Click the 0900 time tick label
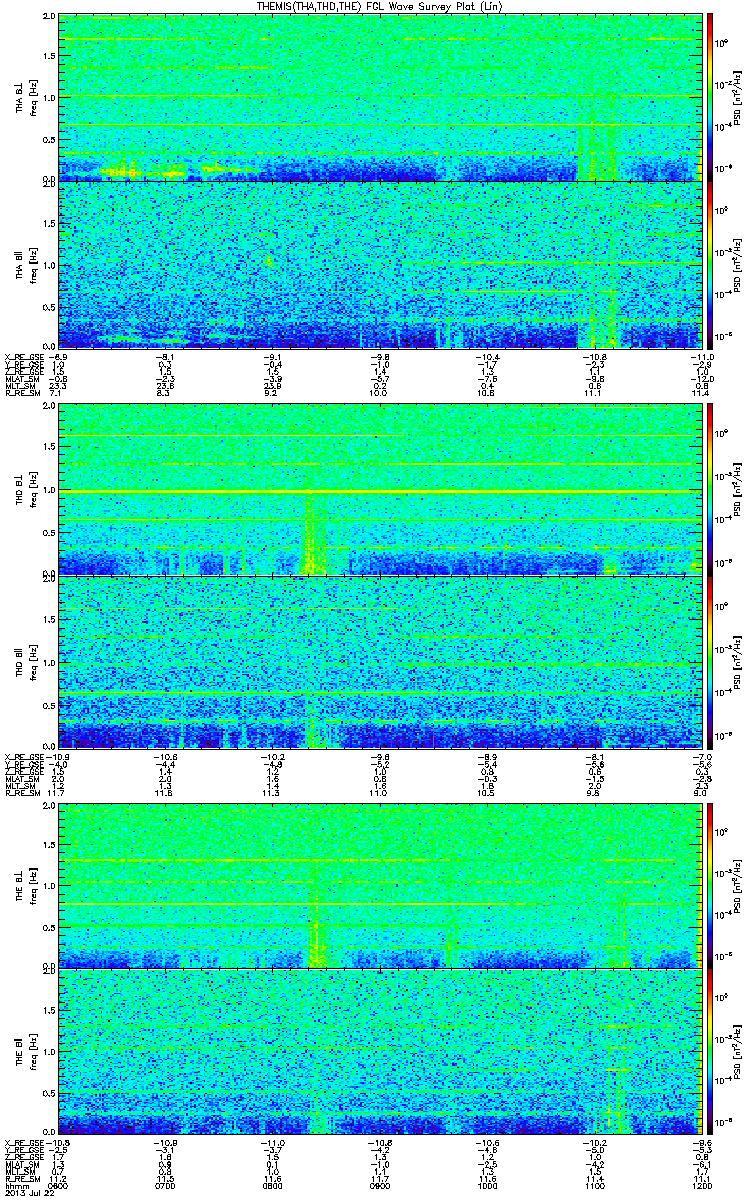The height and width of the screenshot is (1200, 750). pos(378,1185)
